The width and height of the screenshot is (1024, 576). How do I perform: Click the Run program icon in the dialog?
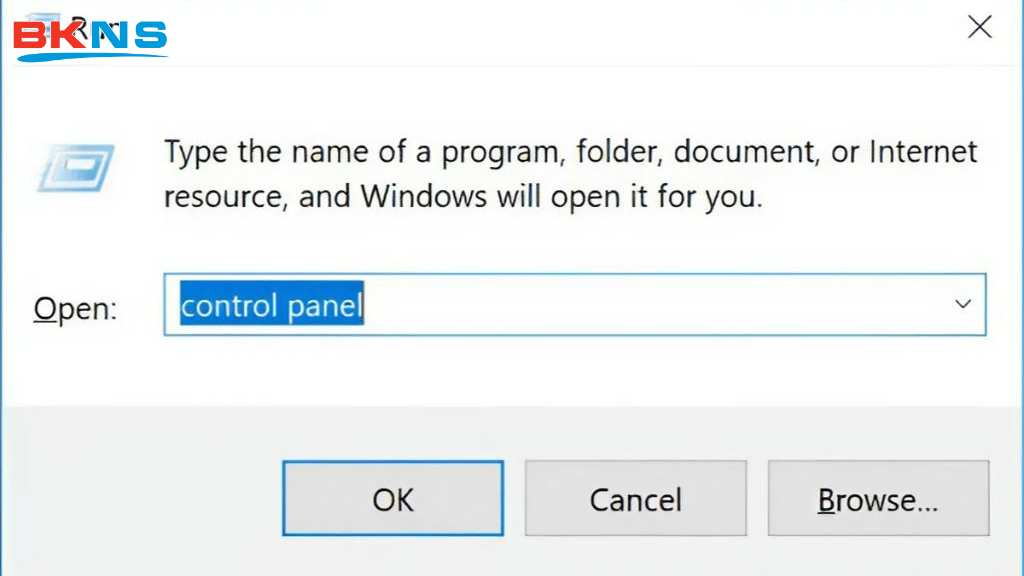75,170
